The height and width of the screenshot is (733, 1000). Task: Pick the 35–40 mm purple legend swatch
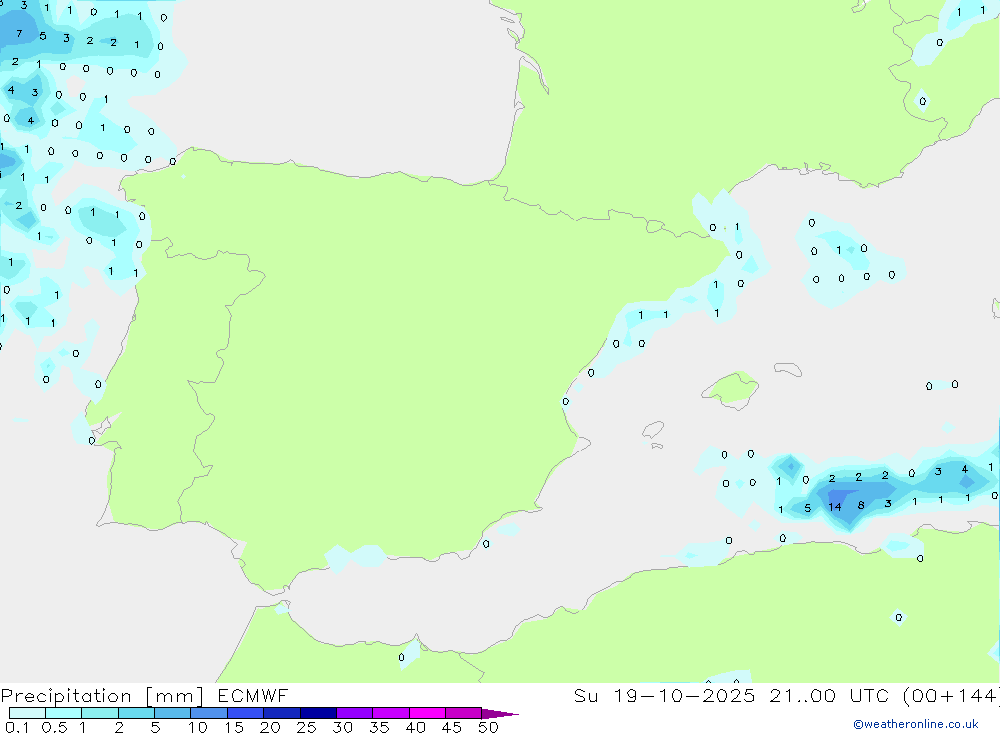(391, 713)
